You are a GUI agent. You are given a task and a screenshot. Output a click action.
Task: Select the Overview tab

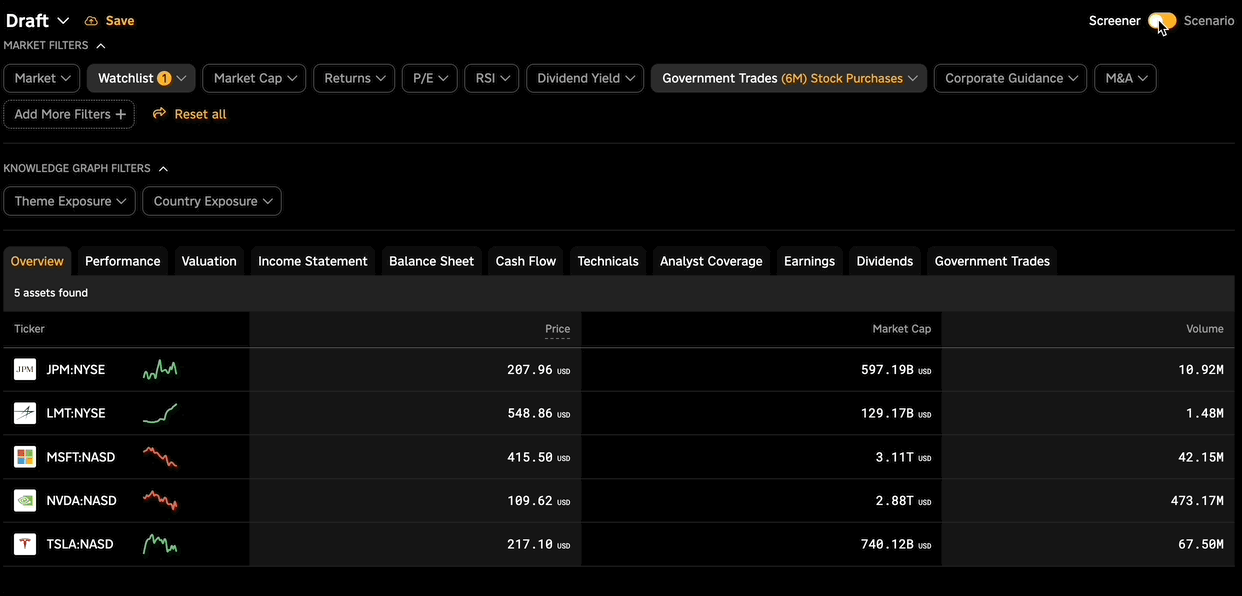click(37, 261)
